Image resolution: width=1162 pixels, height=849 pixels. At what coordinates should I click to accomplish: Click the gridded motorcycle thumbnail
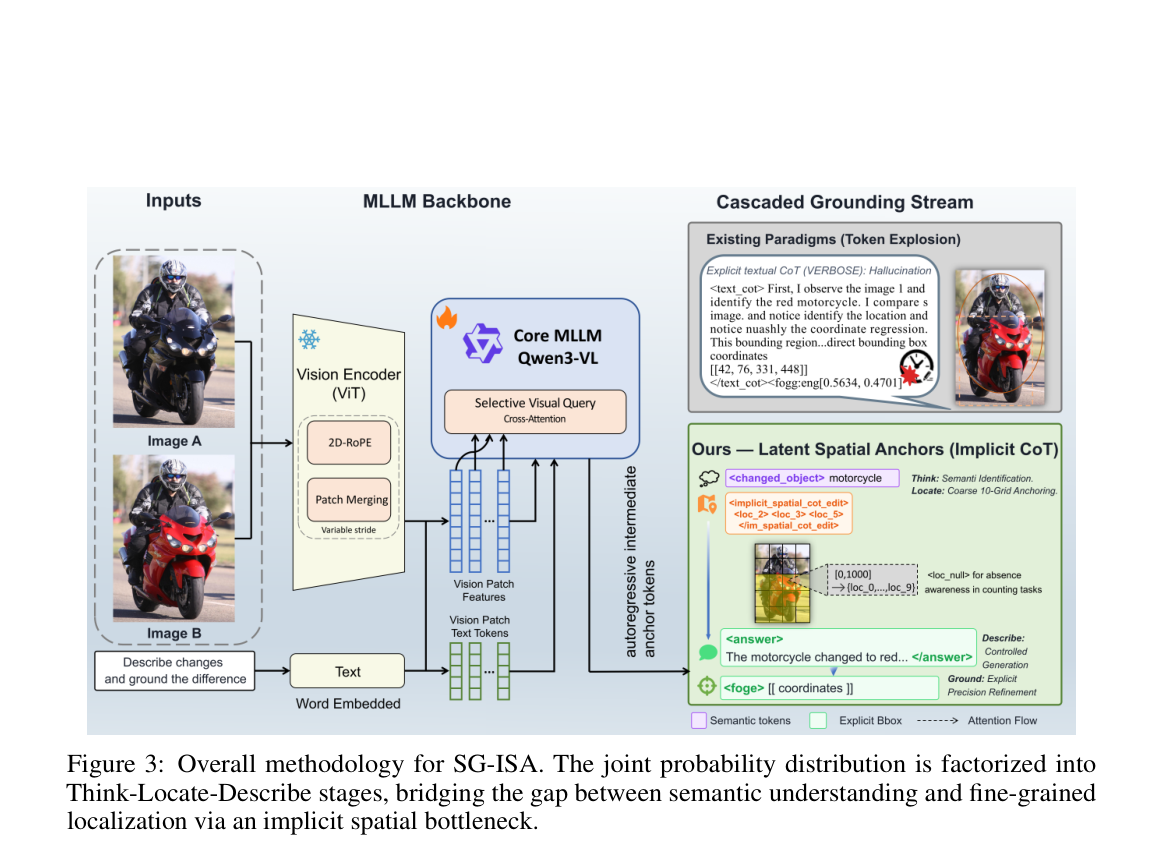pyautogui.click(x=782, y=583)
